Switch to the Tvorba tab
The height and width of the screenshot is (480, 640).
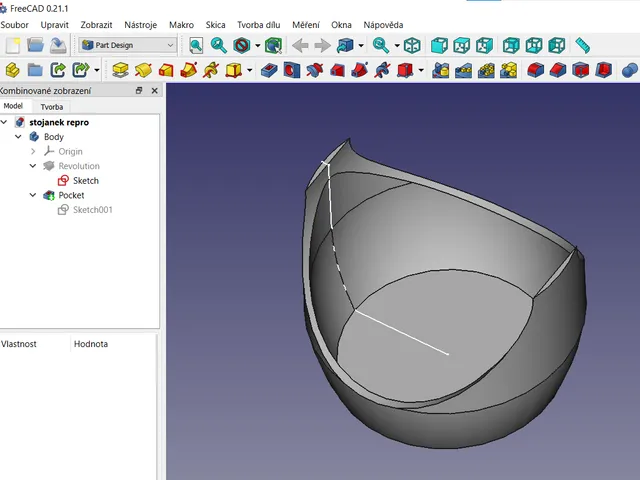pyautogui.click(x=52, y=107)
